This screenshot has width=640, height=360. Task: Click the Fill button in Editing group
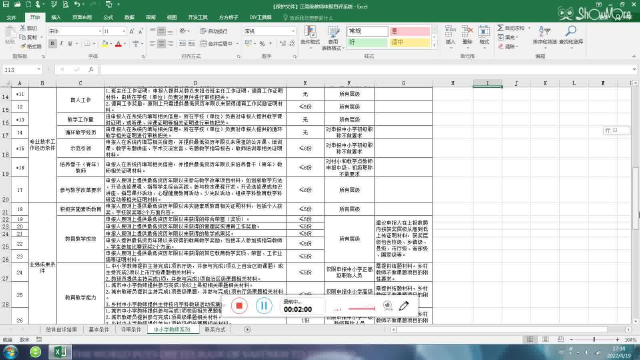(507, 37)
